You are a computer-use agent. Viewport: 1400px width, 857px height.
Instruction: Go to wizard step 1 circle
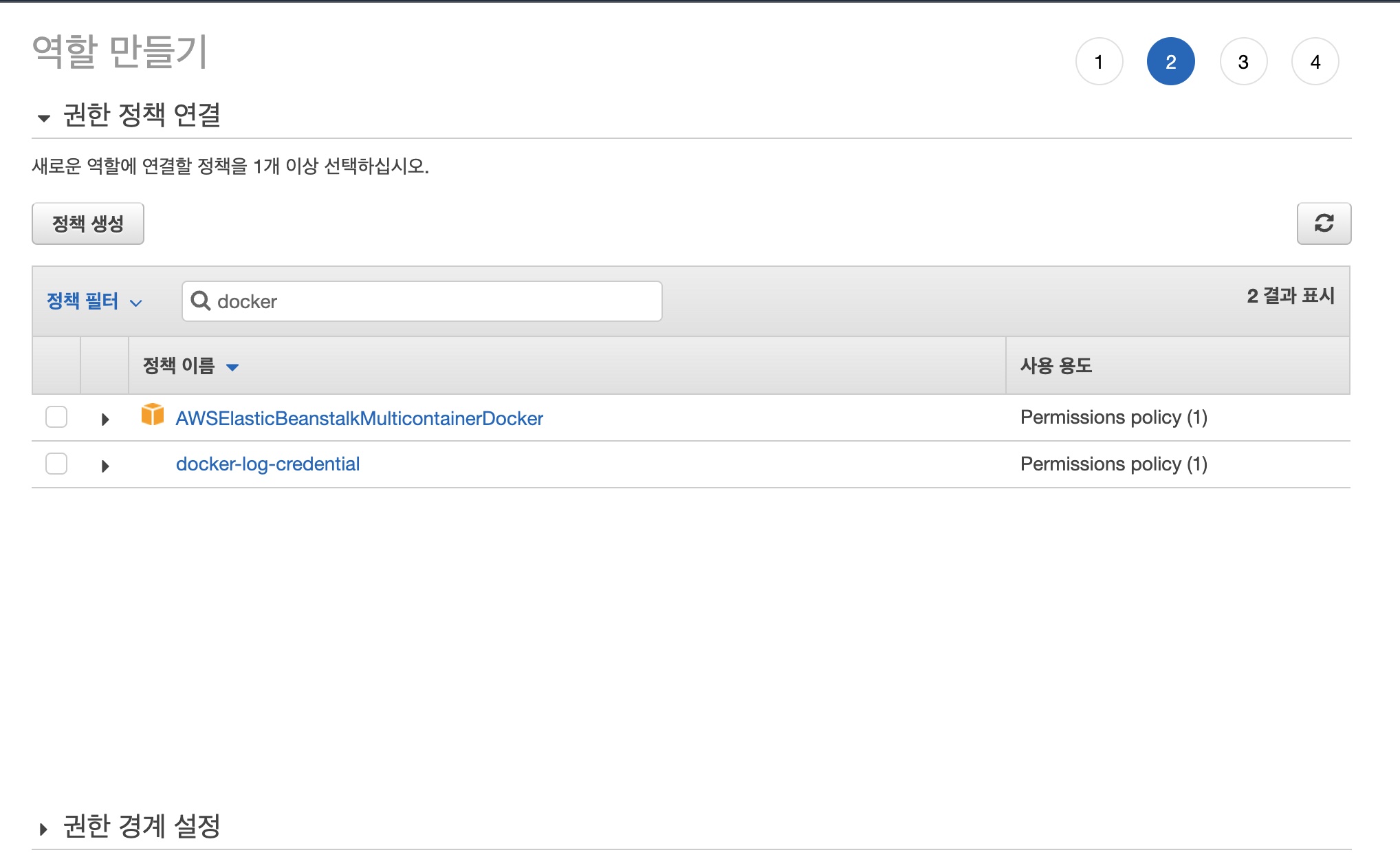pos(1099,62)
